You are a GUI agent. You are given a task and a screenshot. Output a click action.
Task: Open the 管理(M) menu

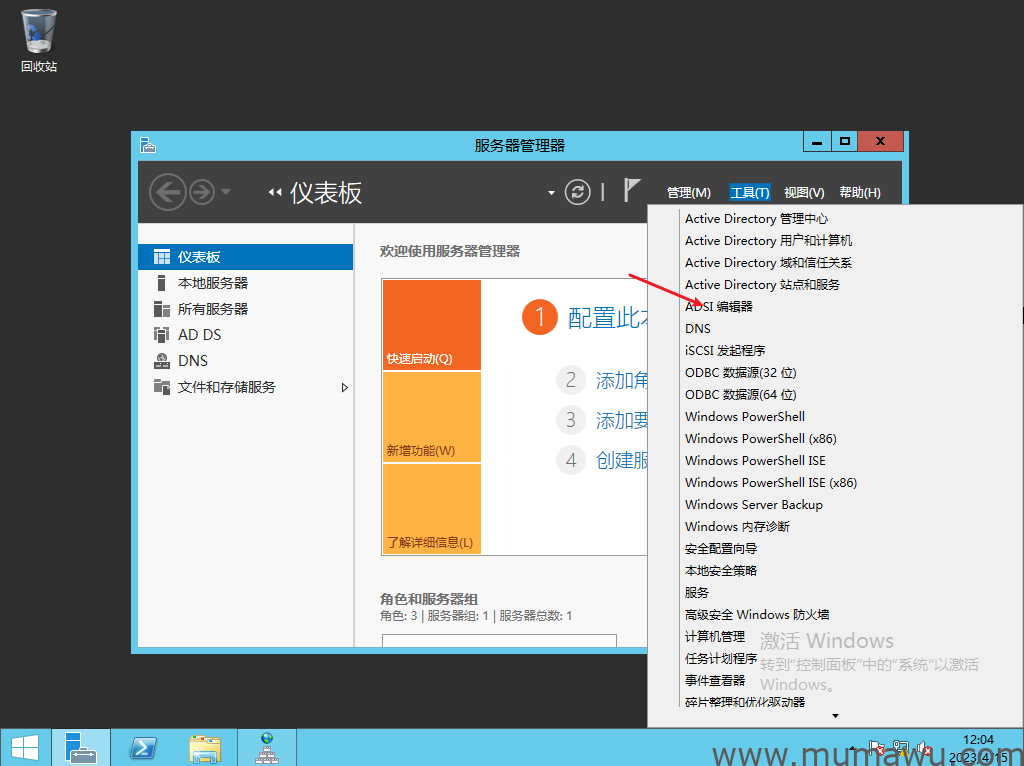pyautogui.click(x=689, y=193)
